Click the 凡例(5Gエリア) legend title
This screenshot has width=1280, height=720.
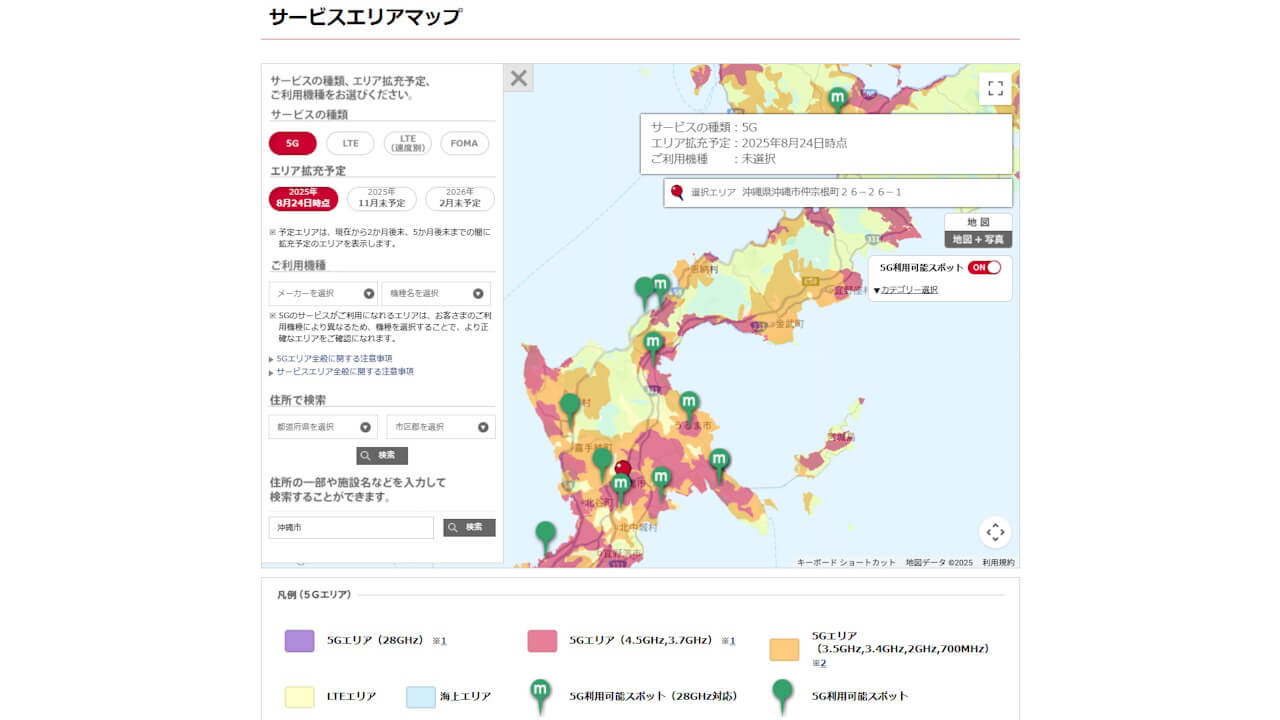(314, 595)
